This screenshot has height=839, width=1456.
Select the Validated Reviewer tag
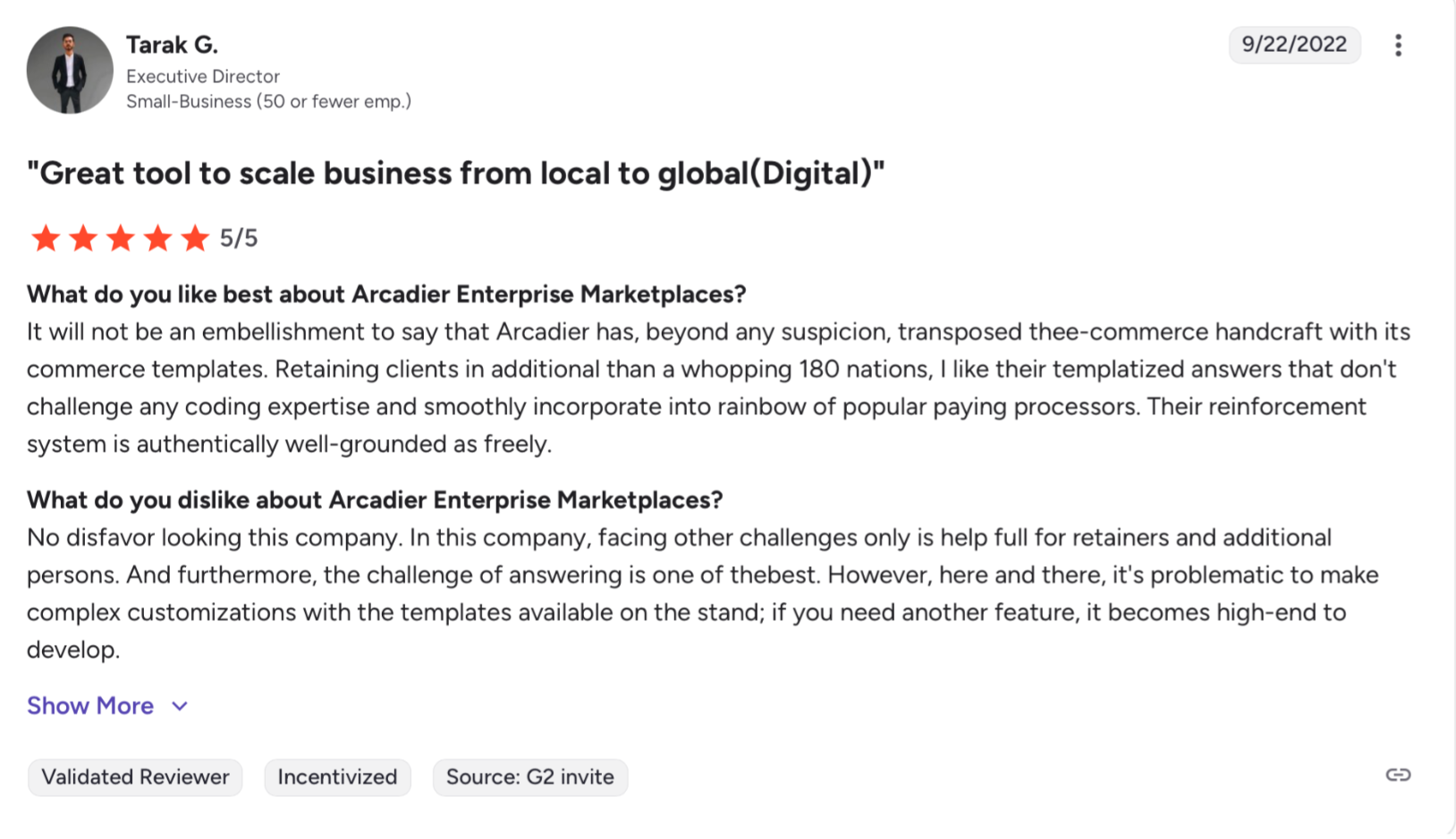[135, 777]
